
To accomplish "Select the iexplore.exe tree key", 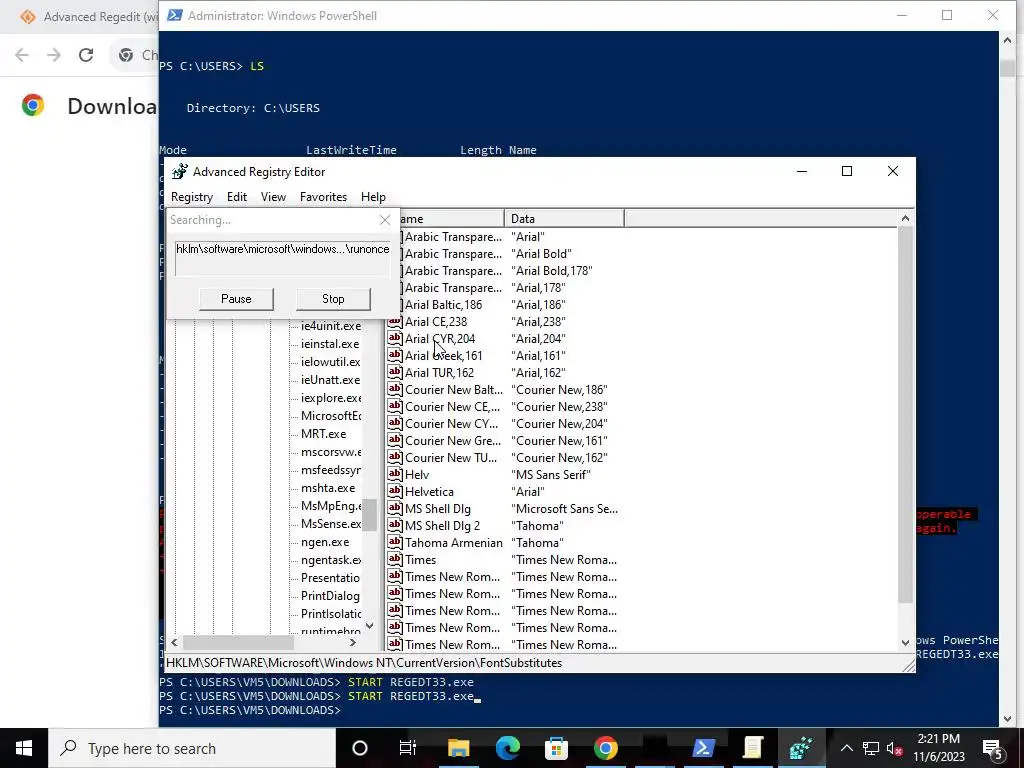I will click(331, 398).
